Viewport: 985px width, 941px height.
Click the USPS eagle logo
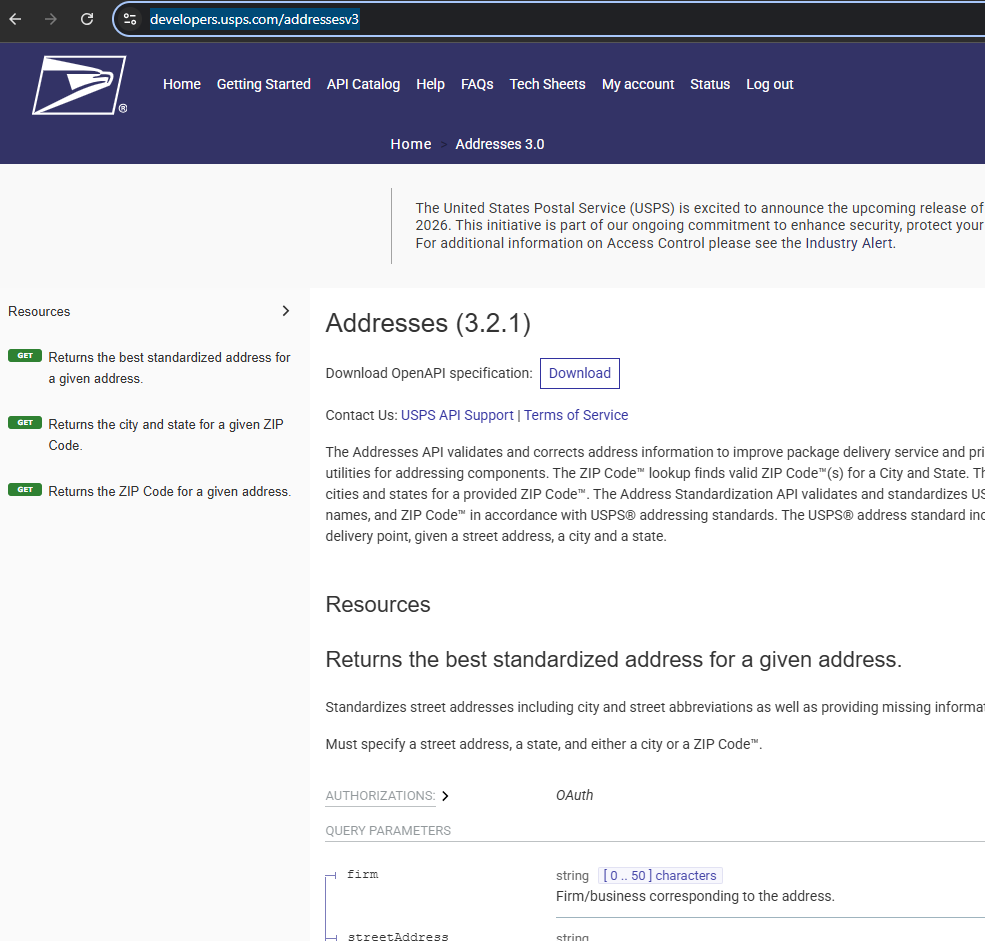click(79, 85)
